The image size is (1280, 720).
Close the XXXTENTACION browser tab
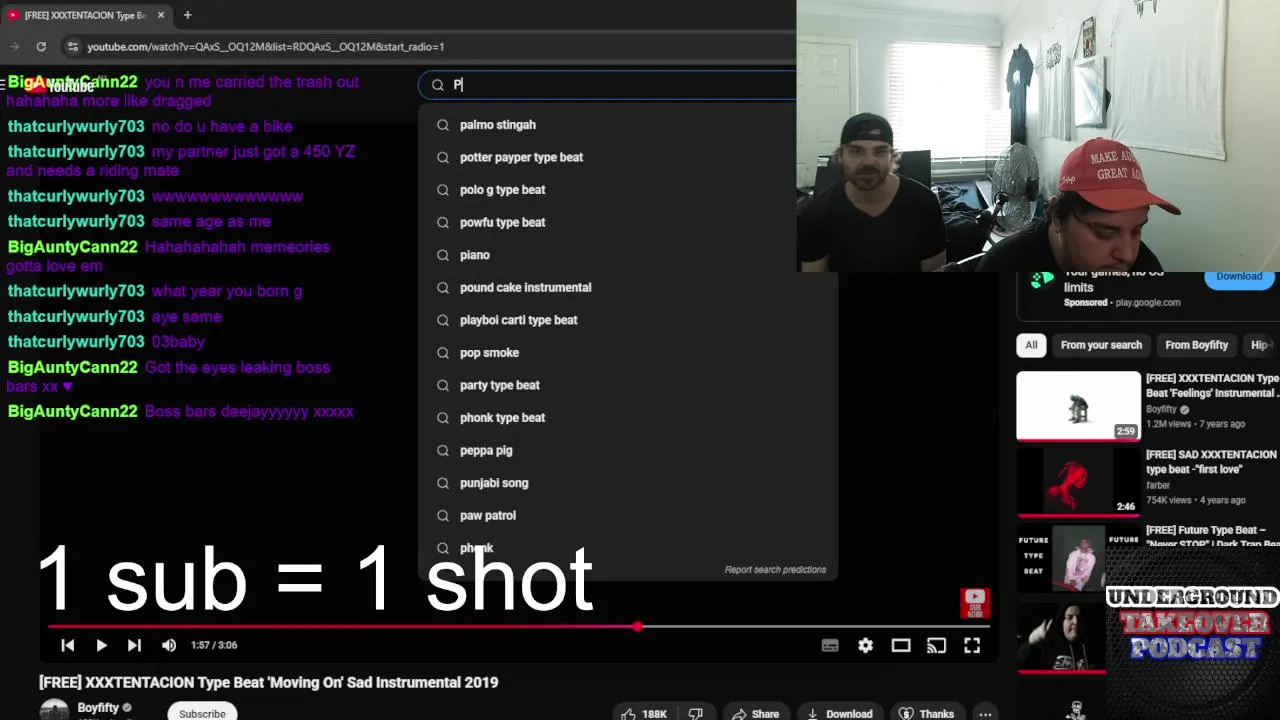click(x=161, y=15)
